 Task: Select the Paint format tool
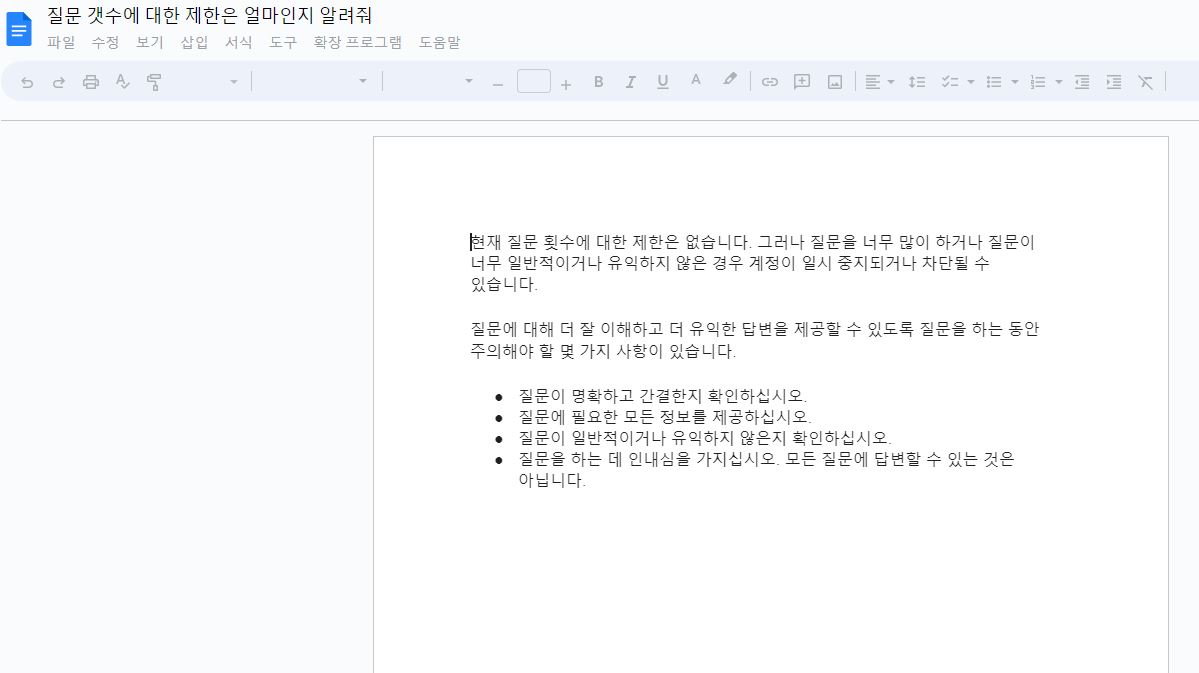click(x=153, y=81)
